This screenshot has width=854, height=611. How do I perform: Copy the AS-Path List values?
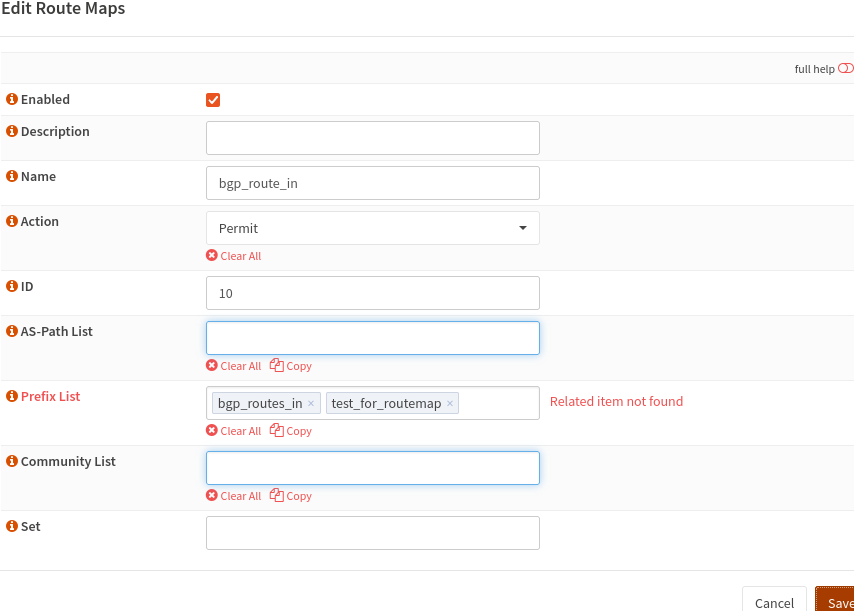(291, 366)
